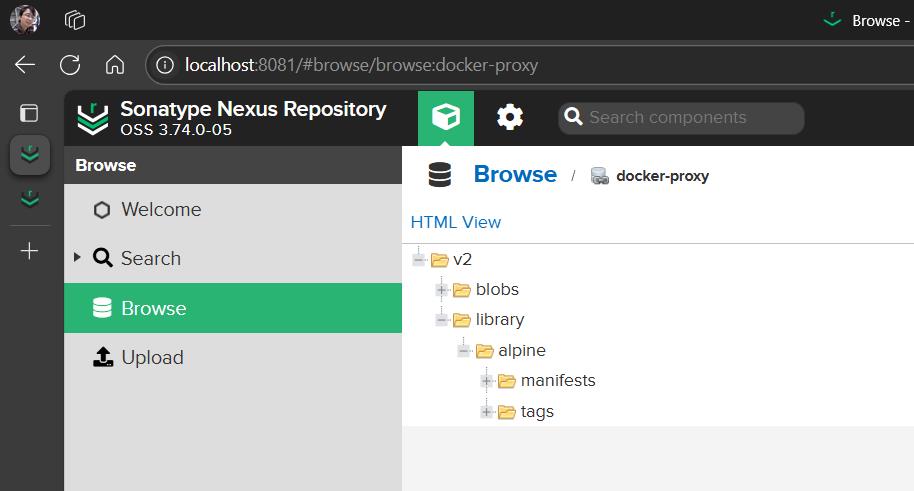Image resolution: width=914 pixels, height=491 pixels.
Task: Open the administration gear icon
Action: tap(510, 118)
